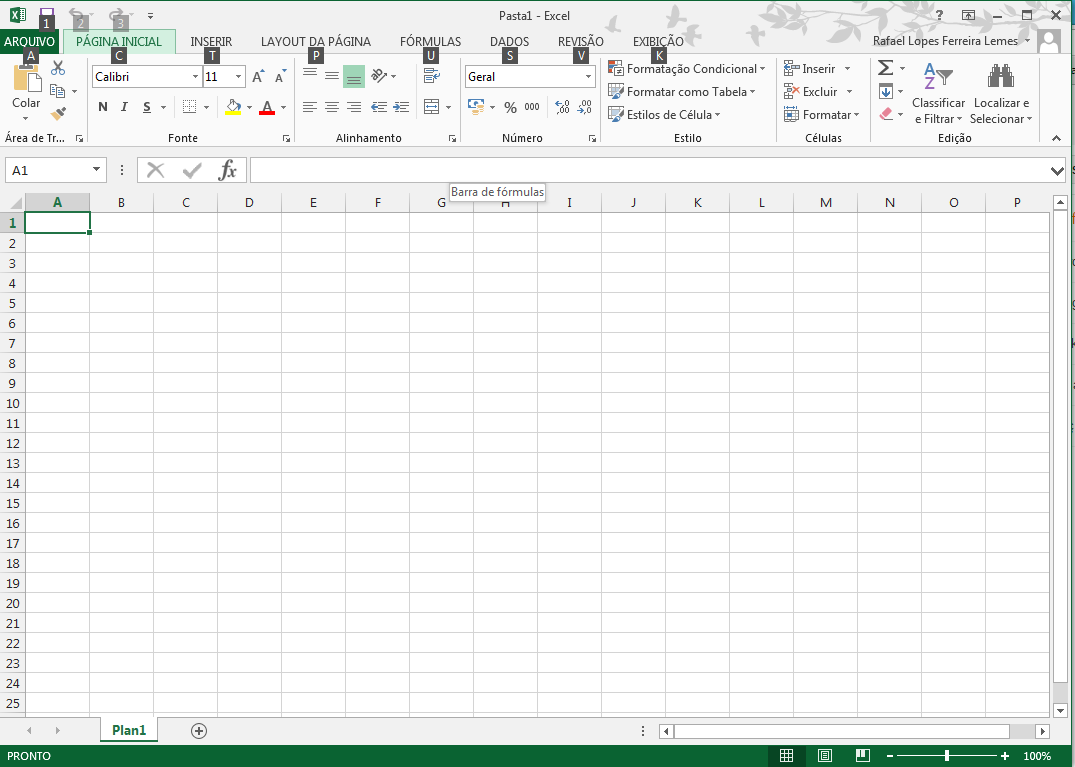Add a new sheet with the plus button

198,731
